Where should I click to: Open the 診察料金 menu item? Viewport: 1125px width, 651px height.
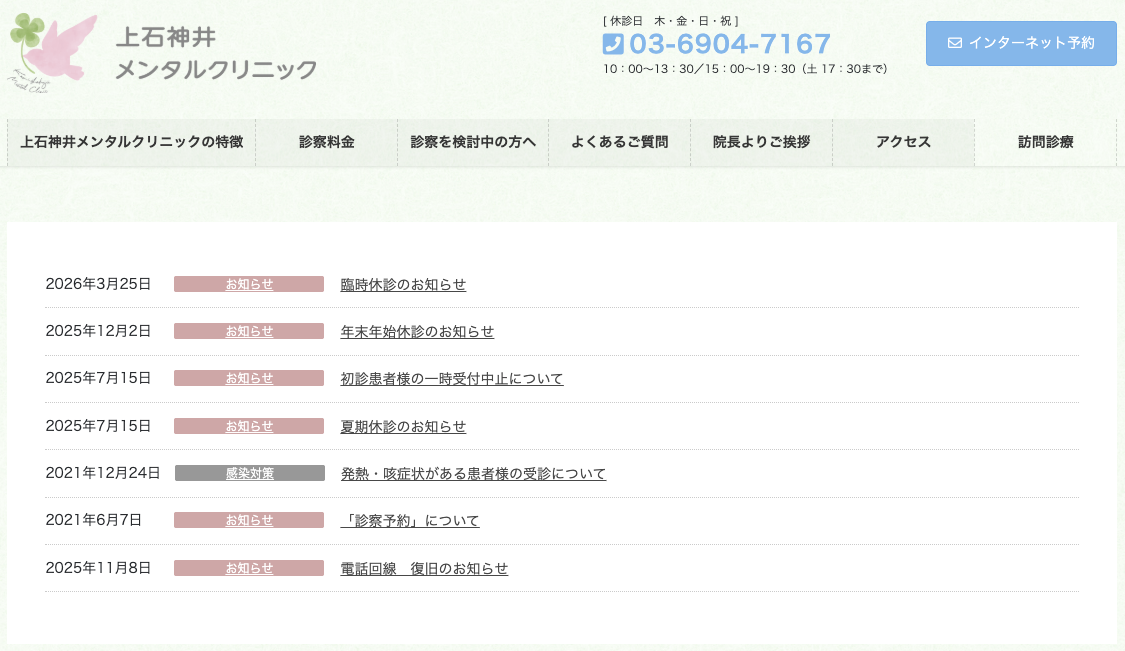click(x=326, y=142)
